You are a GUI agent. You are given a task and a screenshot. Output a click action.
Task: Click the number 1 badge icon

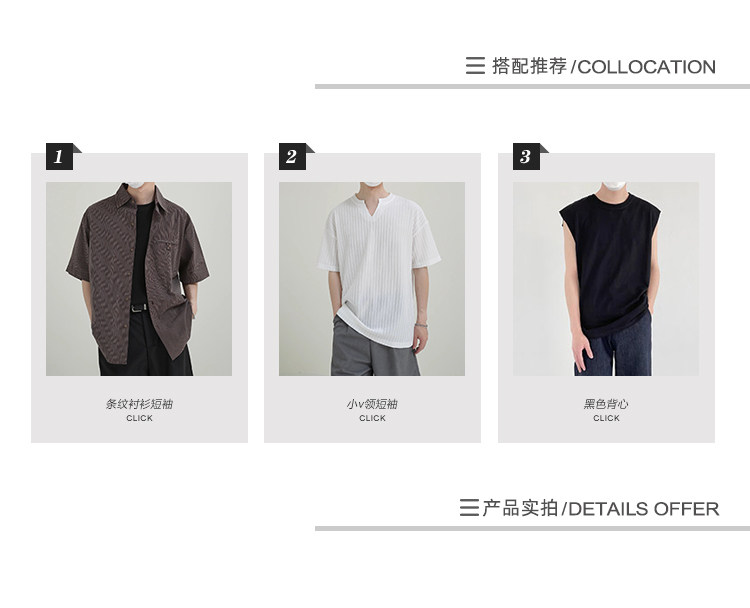[x=60, y=156]
